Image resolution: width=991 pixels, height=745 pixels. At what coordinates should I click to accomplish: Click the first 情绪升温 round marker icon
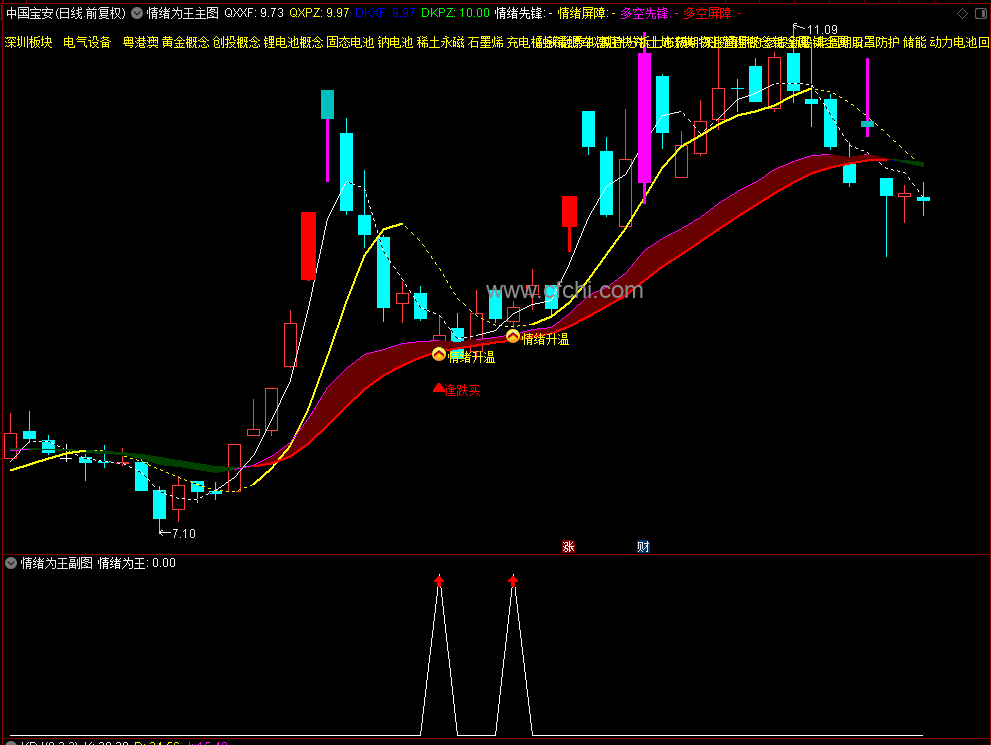point(439,354)
